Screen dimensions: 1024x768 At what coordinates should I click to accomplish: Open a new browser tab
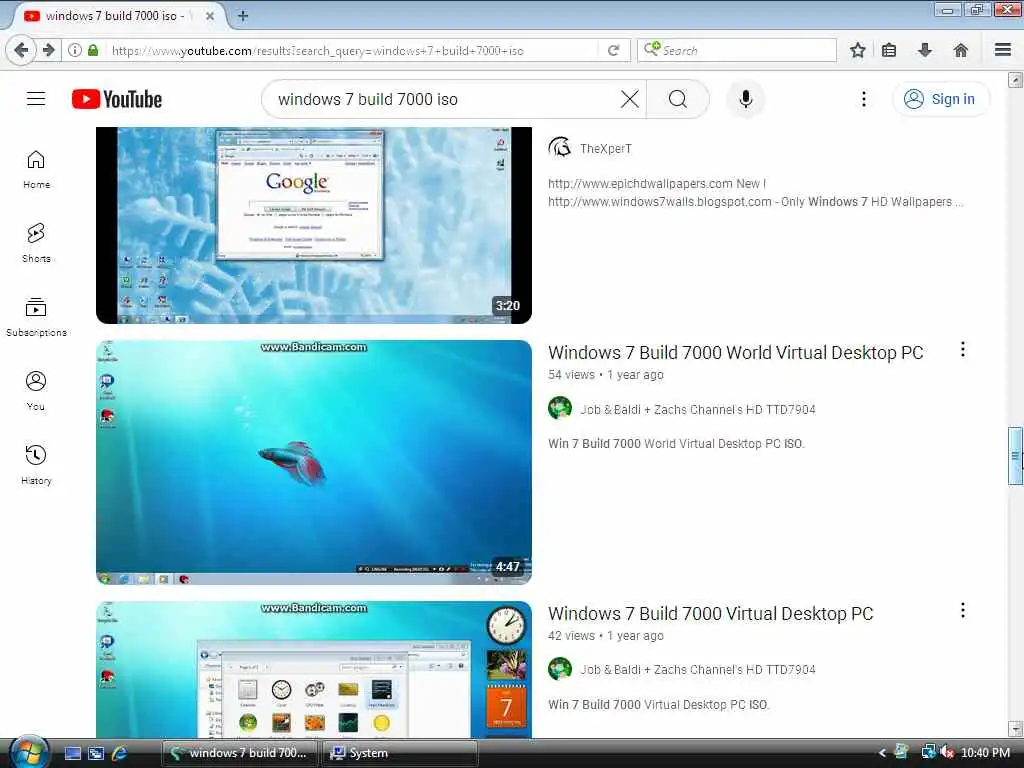242,16
